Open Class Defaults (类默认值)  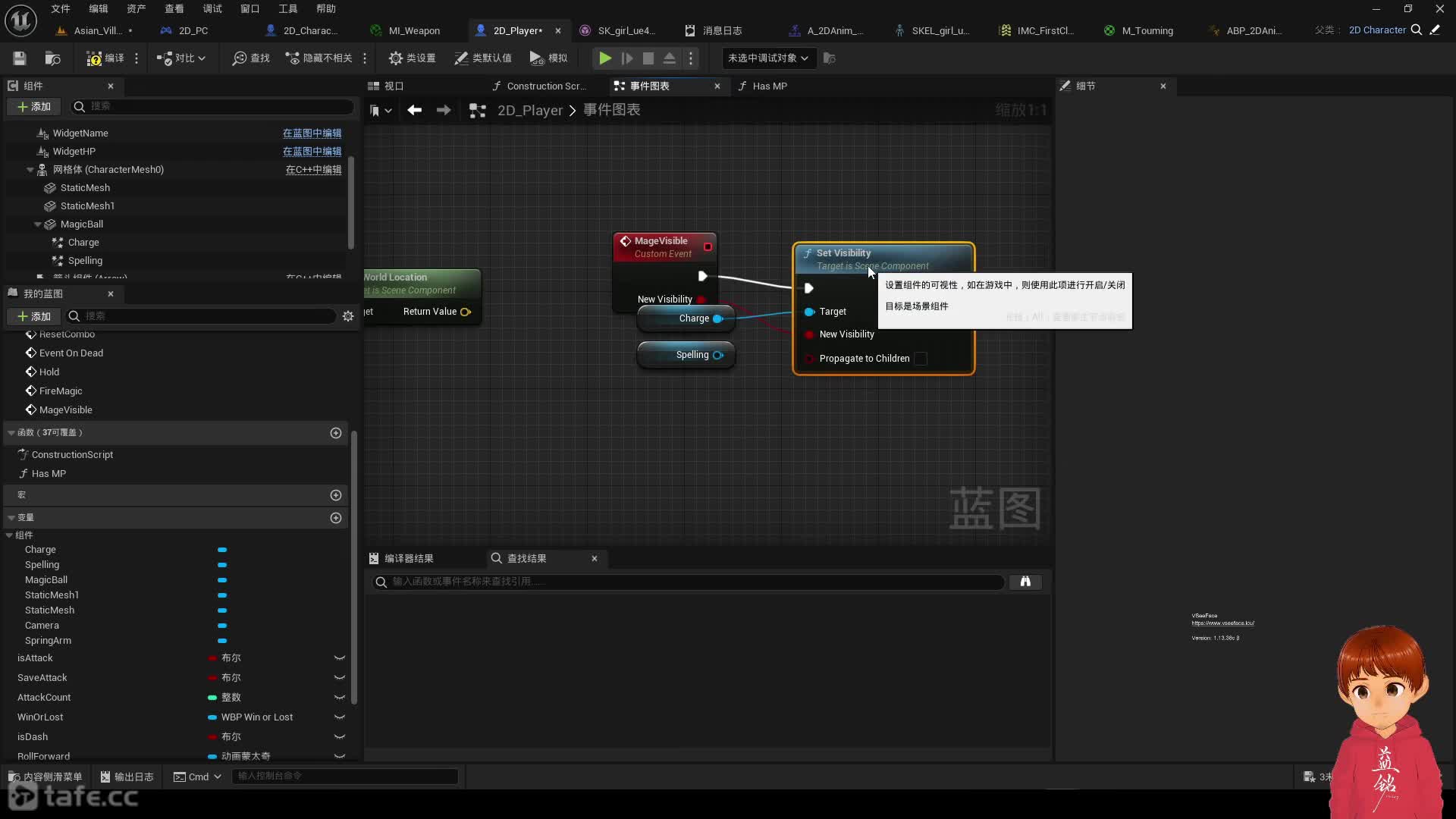coord(482,58)
